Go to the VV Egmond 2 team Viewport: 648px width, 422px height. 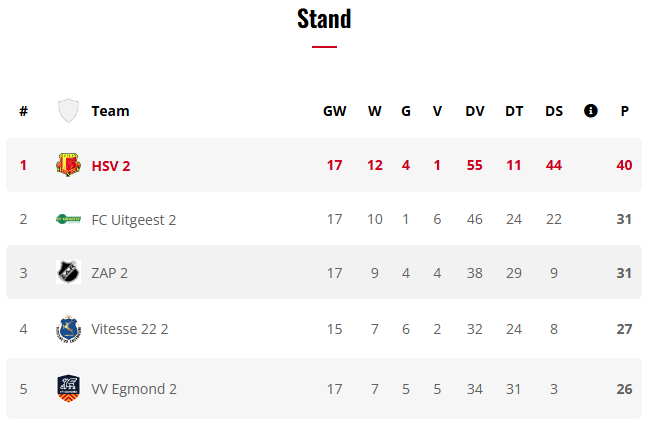[x=134, y=388]
